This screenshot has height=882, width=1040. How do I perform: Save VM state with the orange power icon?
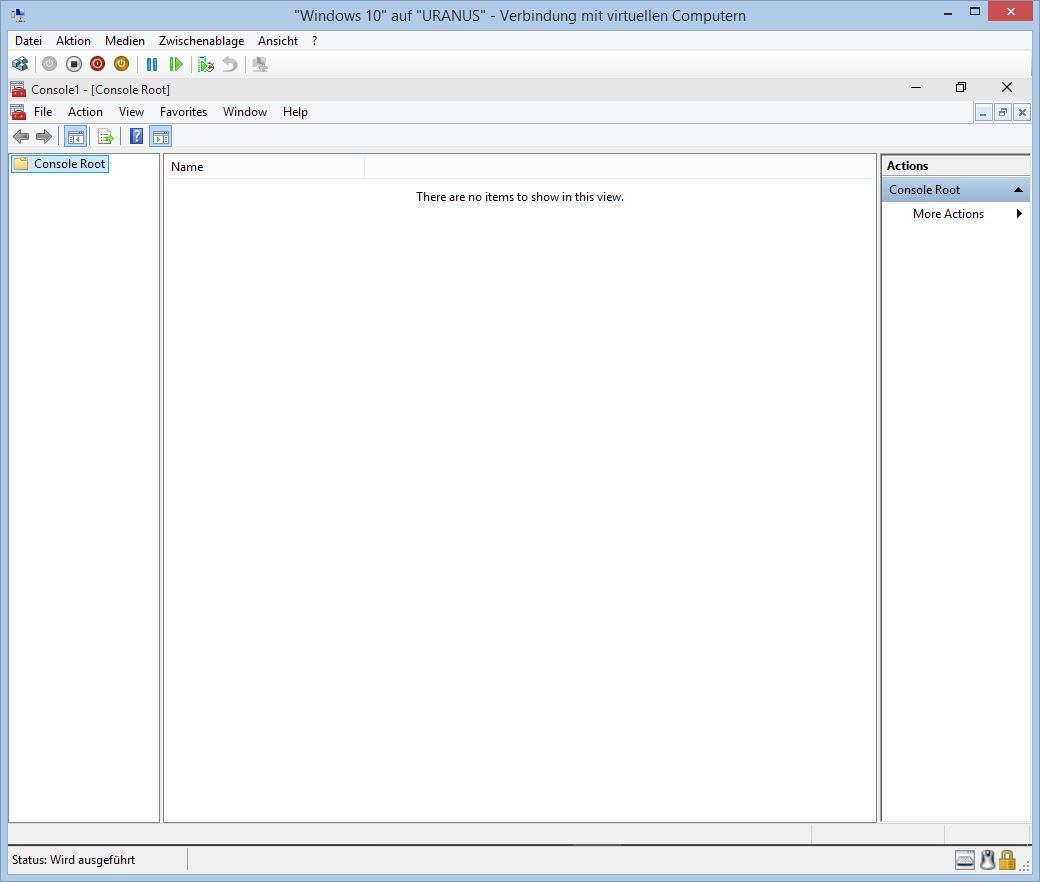point(121,64)
